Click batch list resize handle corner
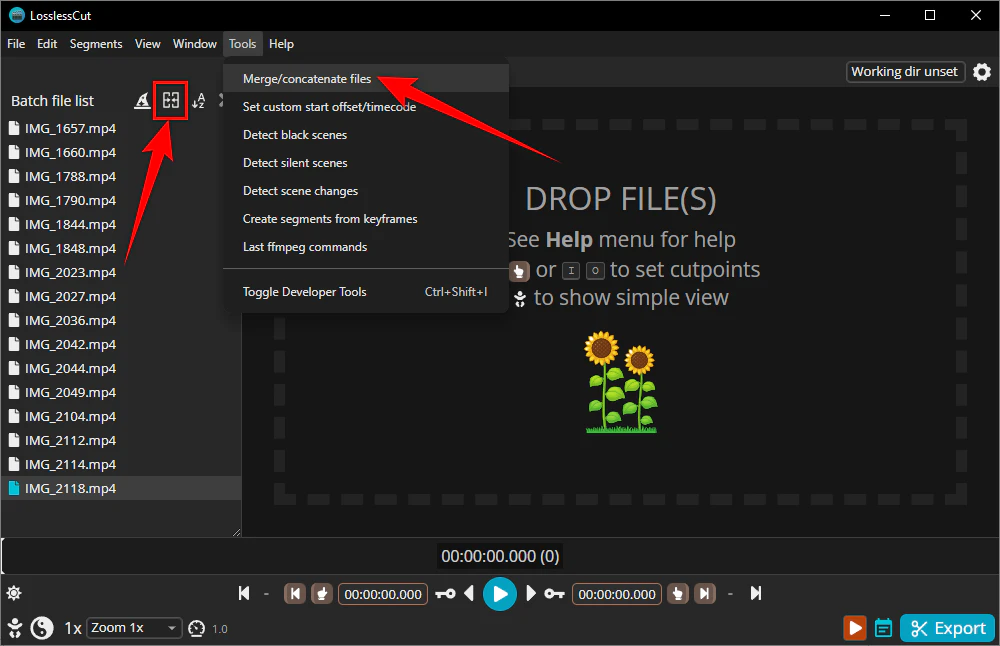The image size is (1000, 646). 237,532
